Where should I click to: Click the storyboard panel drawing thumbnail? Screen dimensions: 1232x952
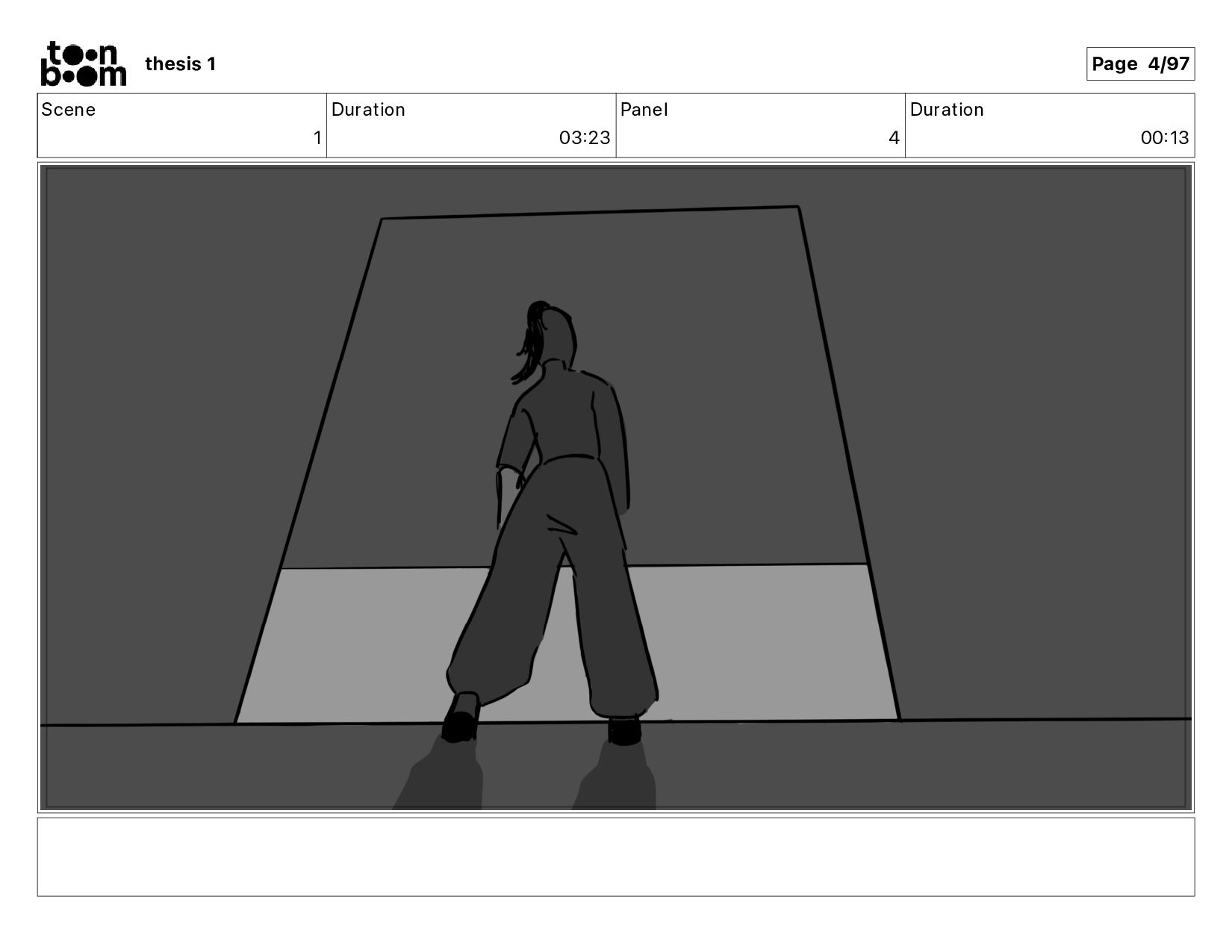[616, 488]
